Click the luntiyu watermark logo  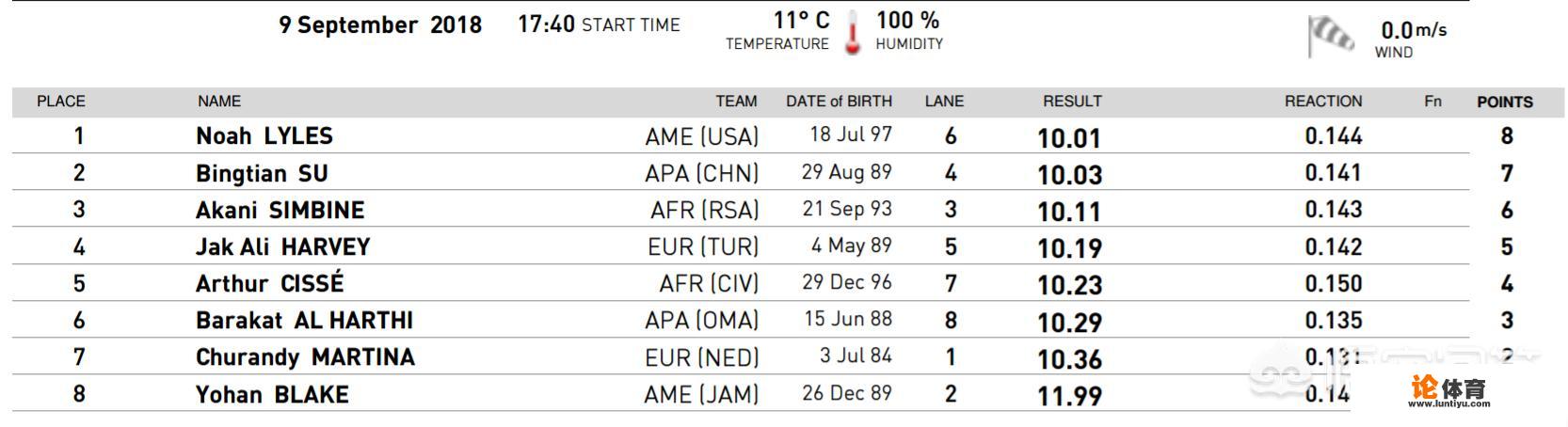(1448, 390)
